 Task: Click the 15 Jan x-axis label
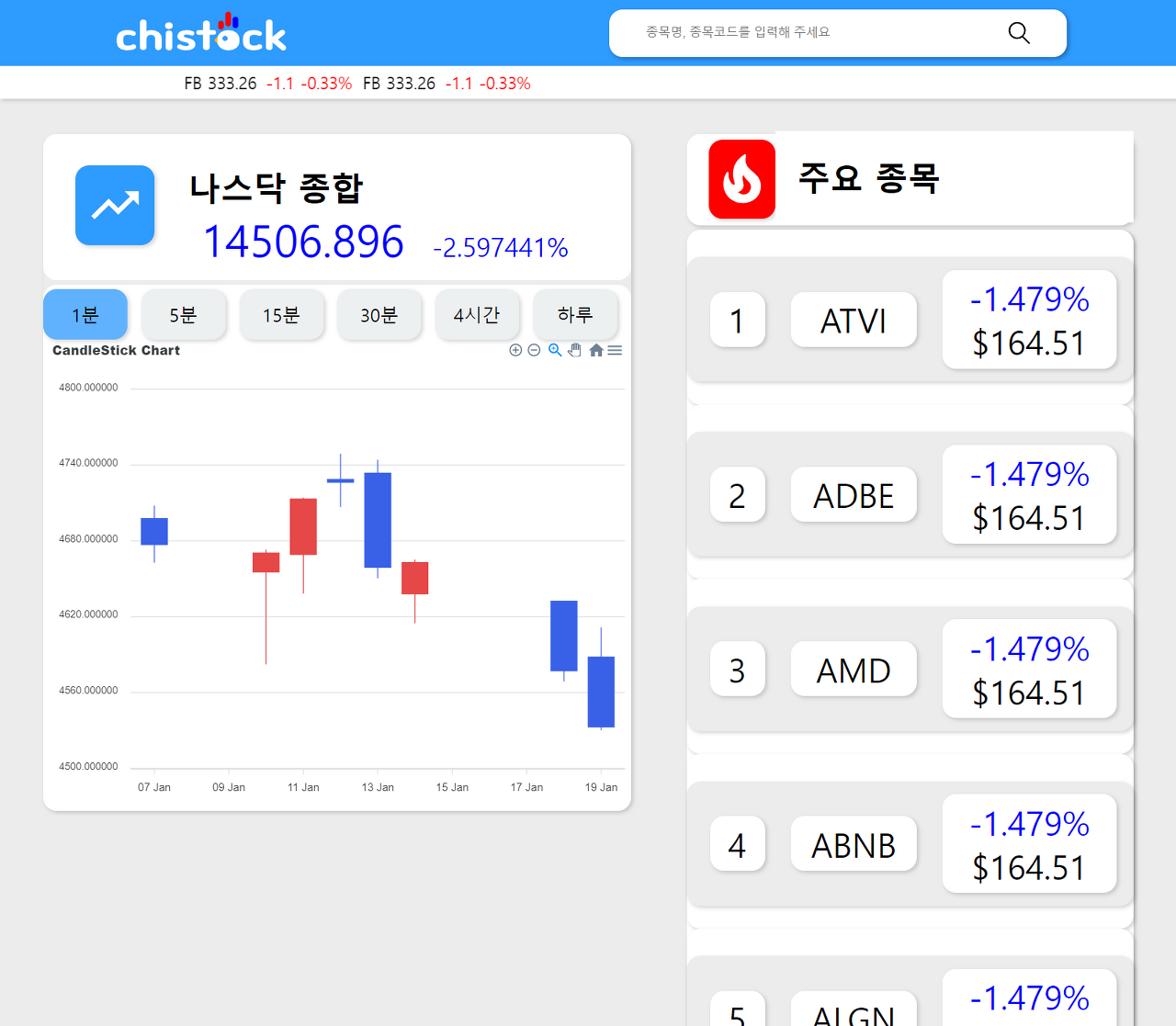(x=452, y=787)
